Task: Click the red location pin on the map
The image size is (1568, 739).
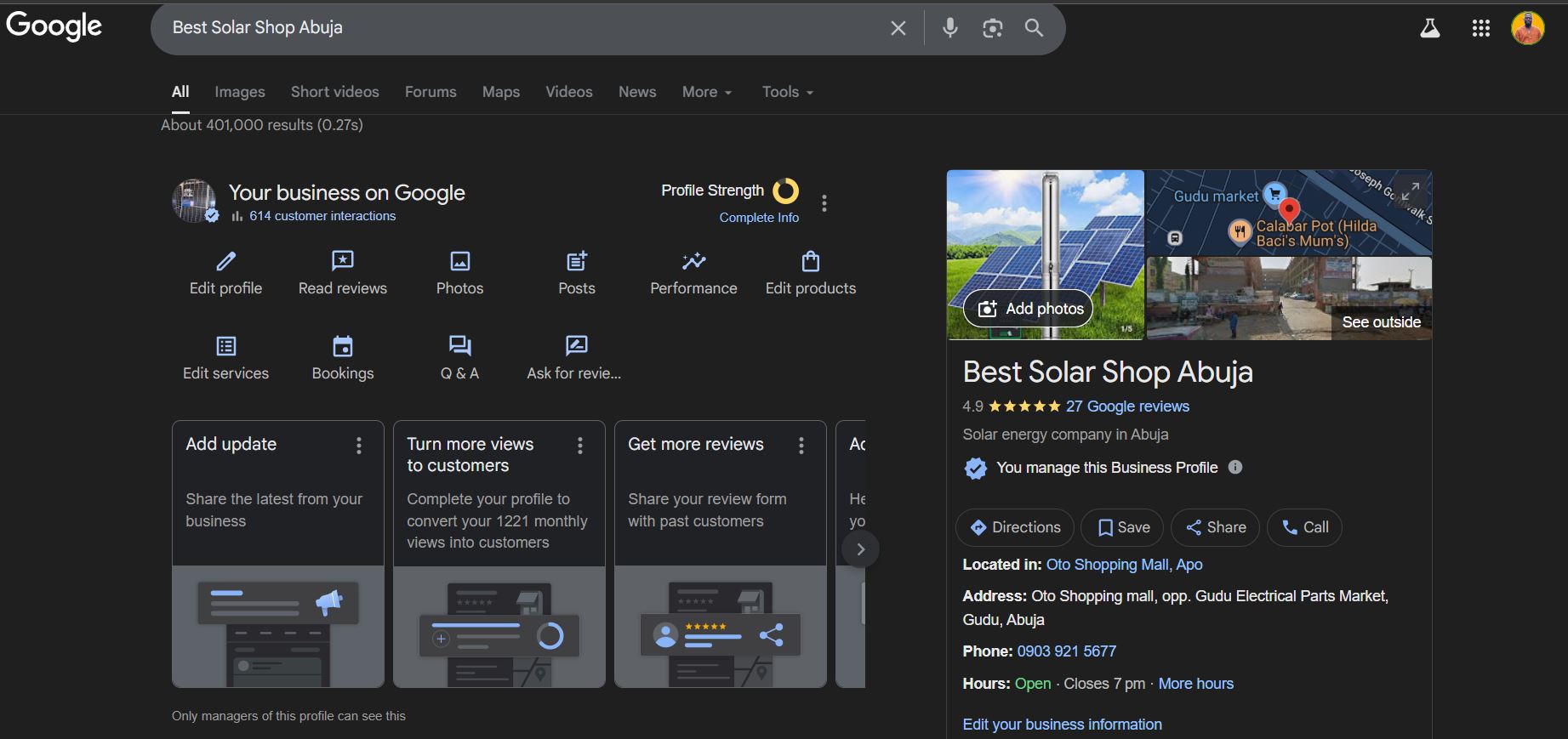Action: [x=1290, y=210]
